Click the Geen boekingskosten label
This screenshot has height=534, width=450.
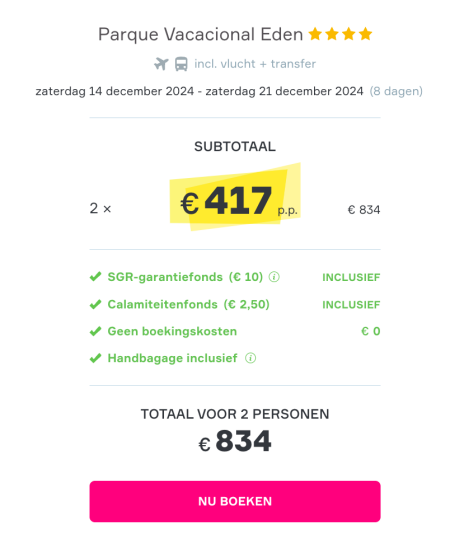point(172,331)
